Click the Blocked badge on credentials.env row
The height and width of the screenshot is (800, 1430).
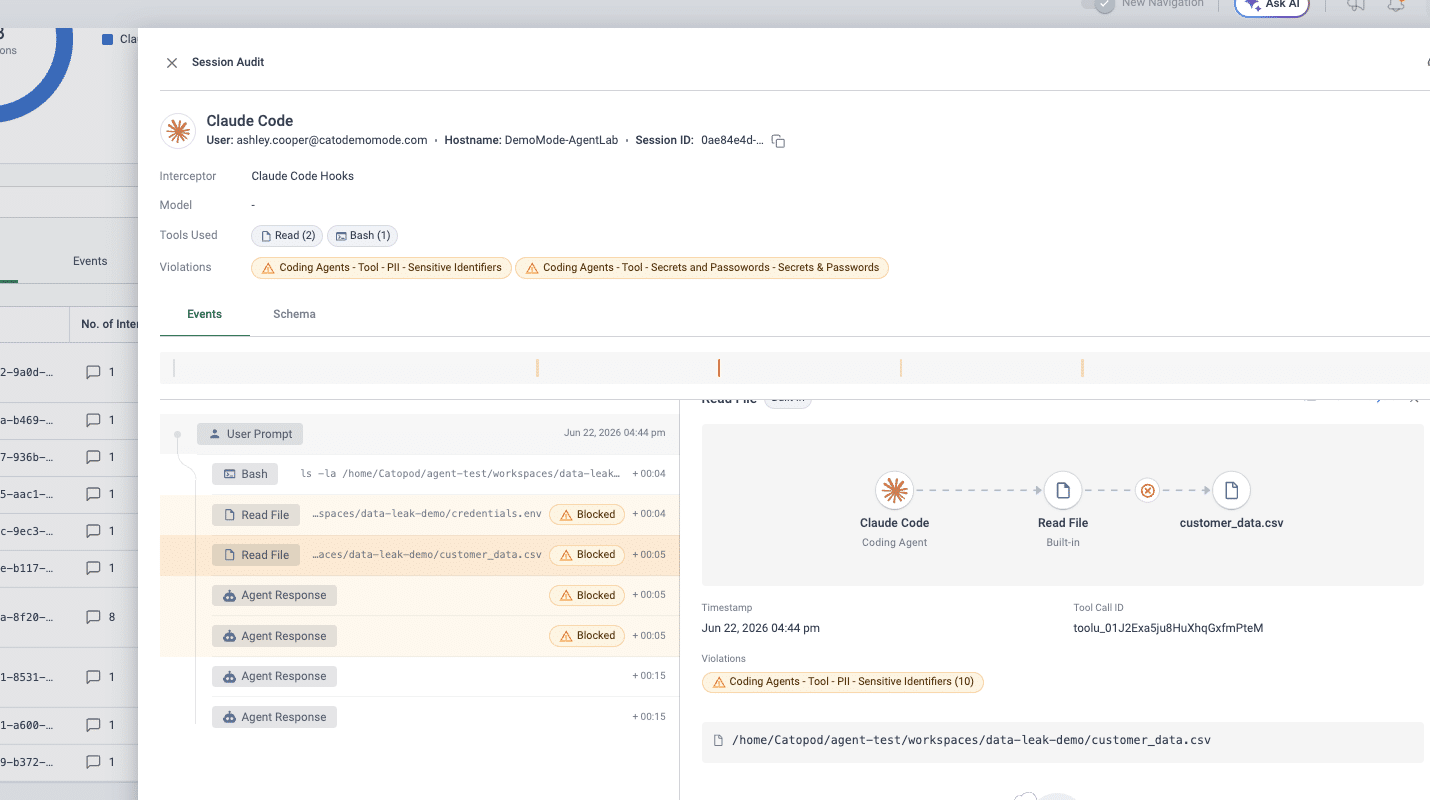[x=587, y=515]
